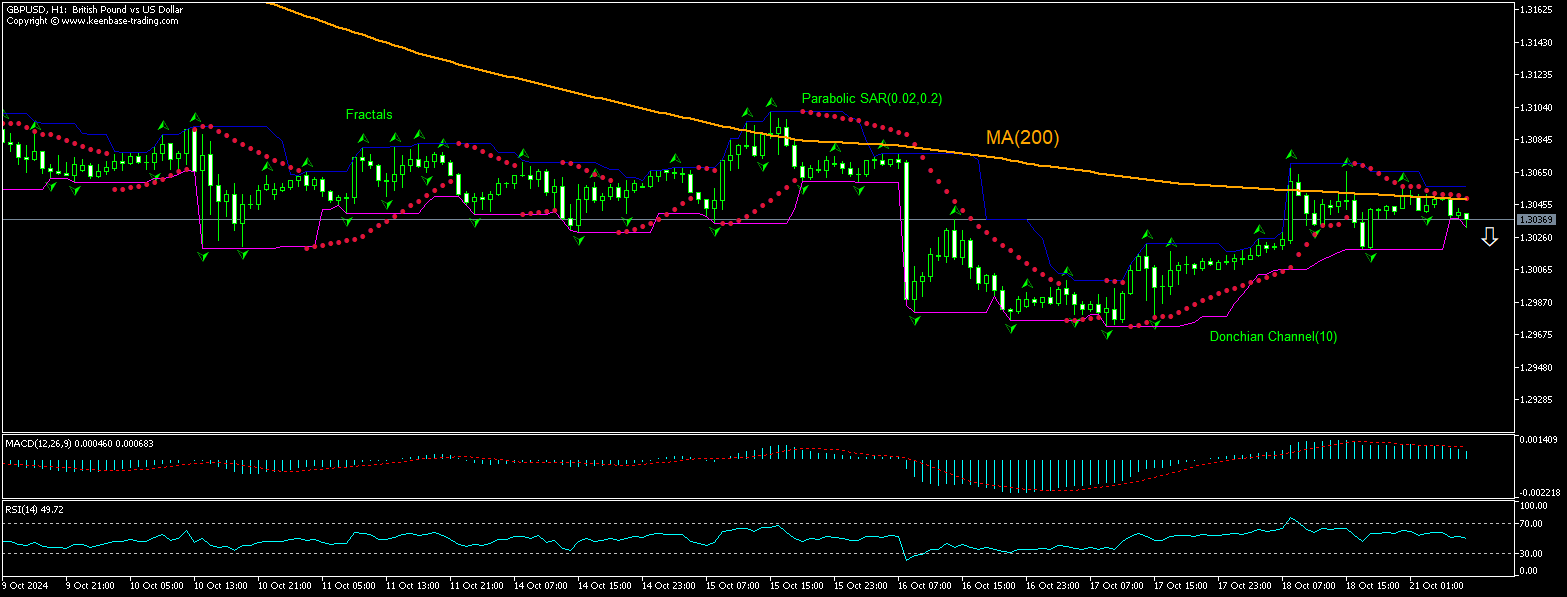
Task: Click the MACD 0.001409 scale value
Action: pos(1539,440)
